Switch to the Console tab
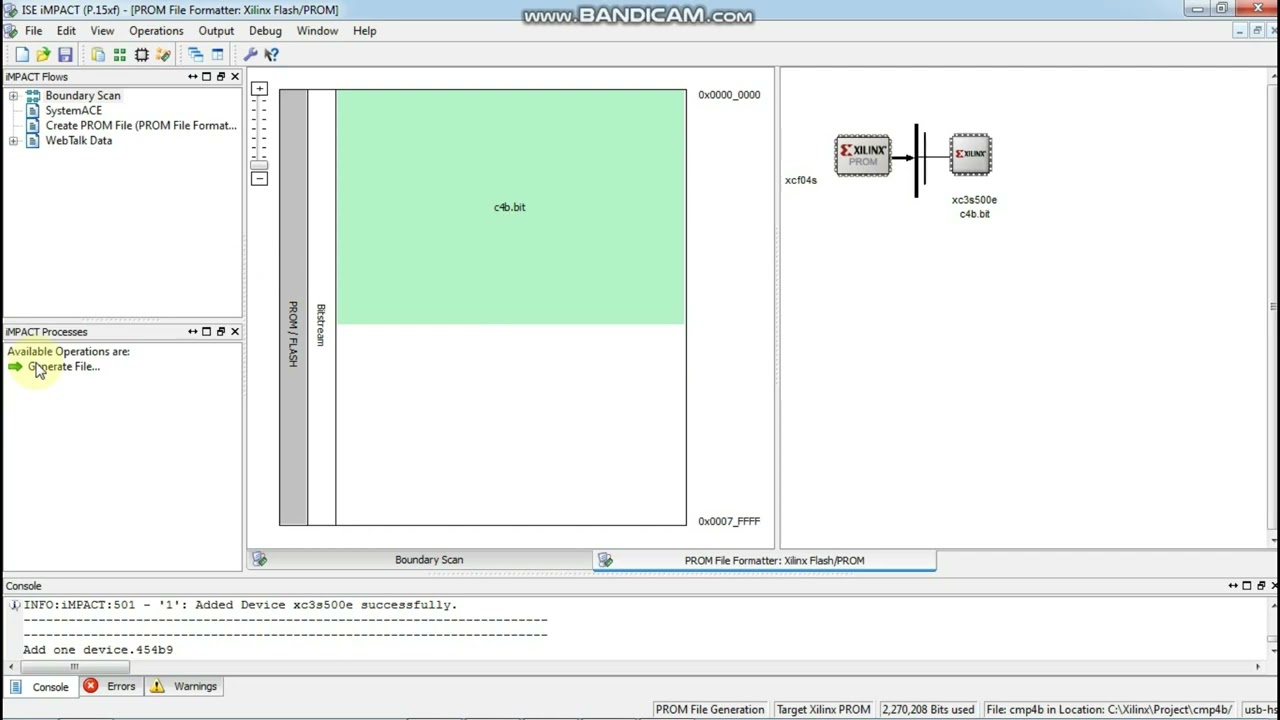The image size is (1280, 720). point(41,687)
